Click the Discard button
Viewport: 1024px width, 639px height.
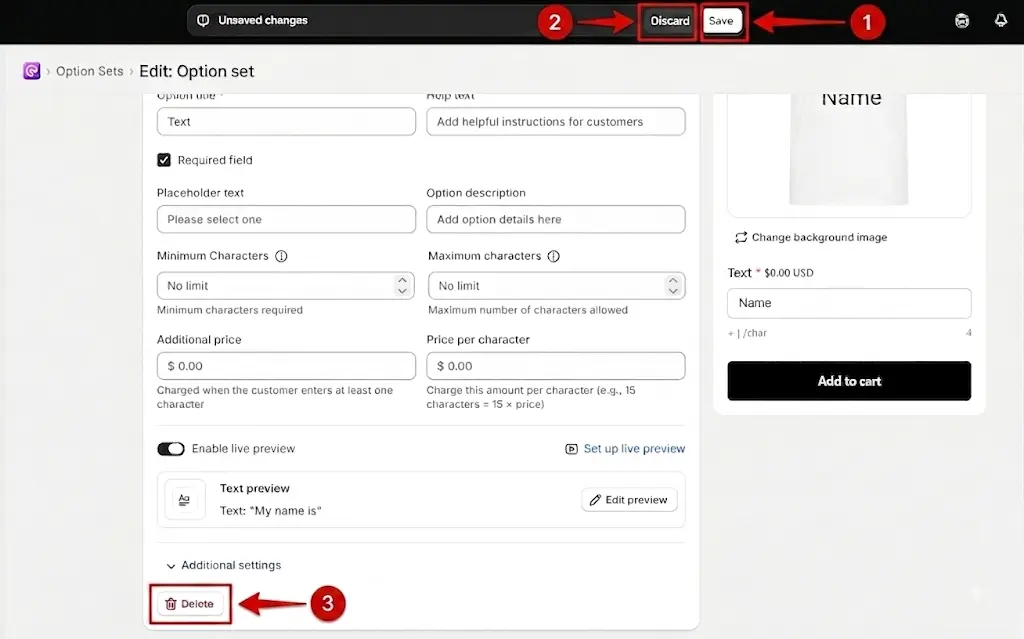click(669, 21)
